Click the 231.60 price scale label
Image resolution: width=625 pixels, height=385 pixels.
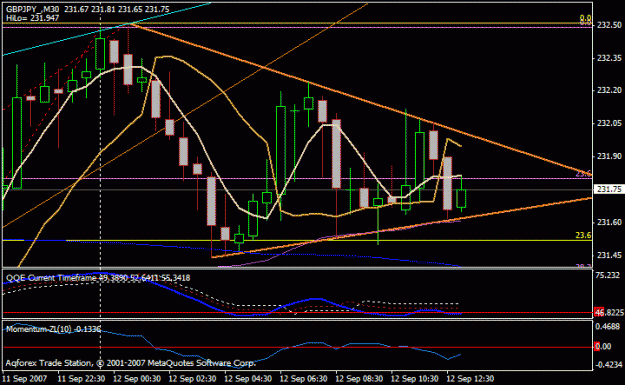pyautogui.click(x=609, y=222)
